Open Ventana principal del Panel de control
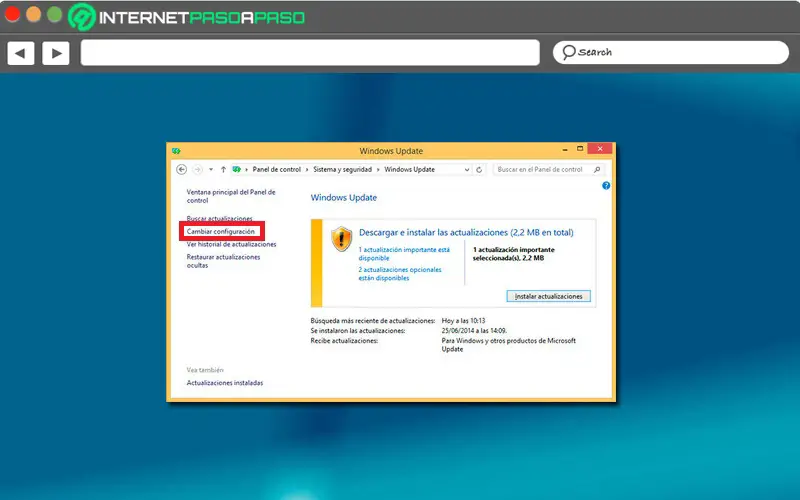 click(x=231, y=196)
